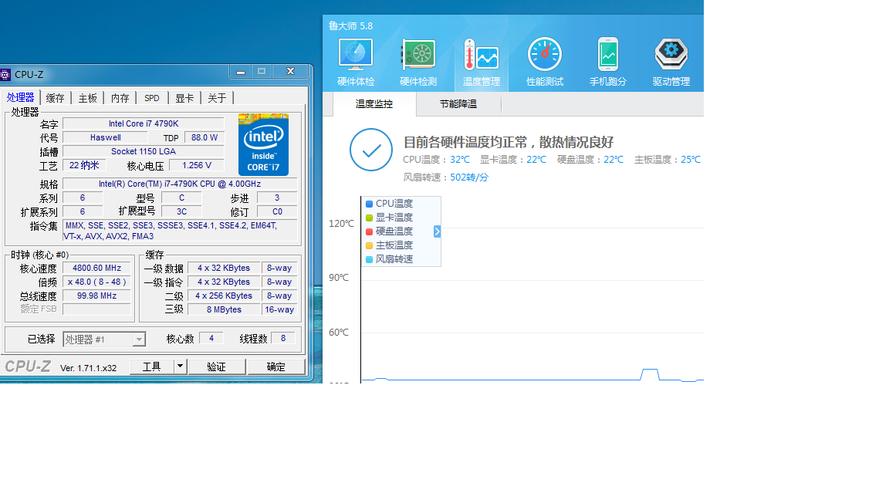The width and height of the screenshot is (889, 500).
Task: Switch to 温度监控 tab
Action: click(x=374, y=104)
